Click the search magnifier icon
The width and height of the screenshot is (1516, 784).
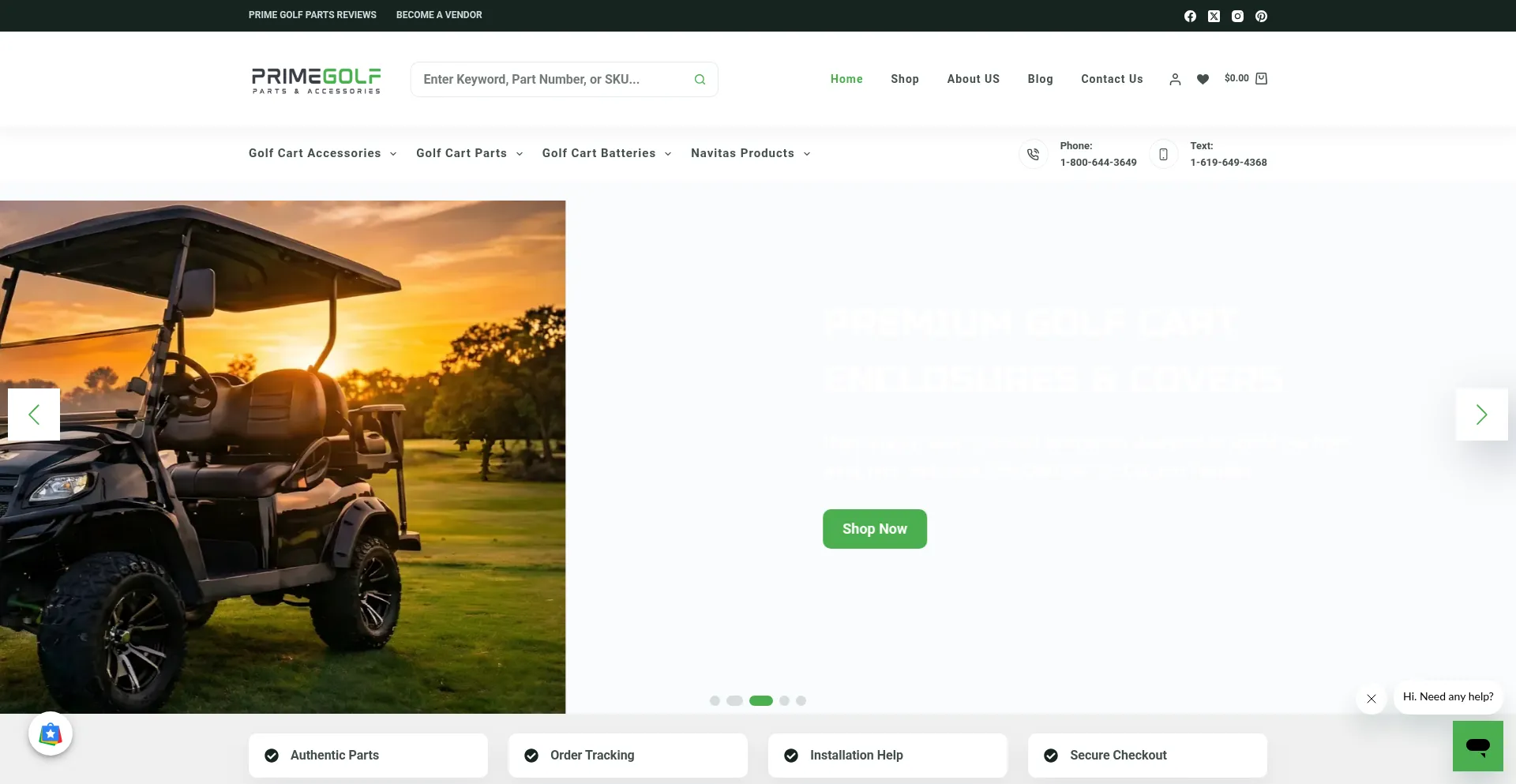(x=700, y=79)
